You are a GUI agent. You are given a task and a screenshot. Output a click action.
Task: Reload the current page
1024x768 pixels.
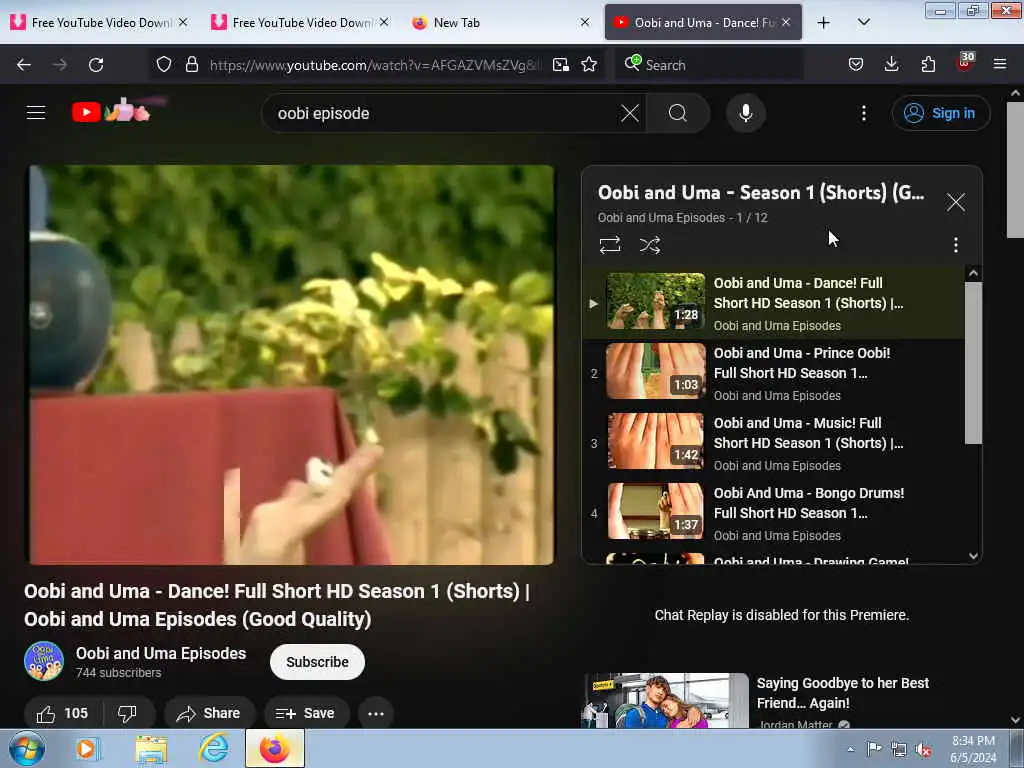(x=96, y=64)
